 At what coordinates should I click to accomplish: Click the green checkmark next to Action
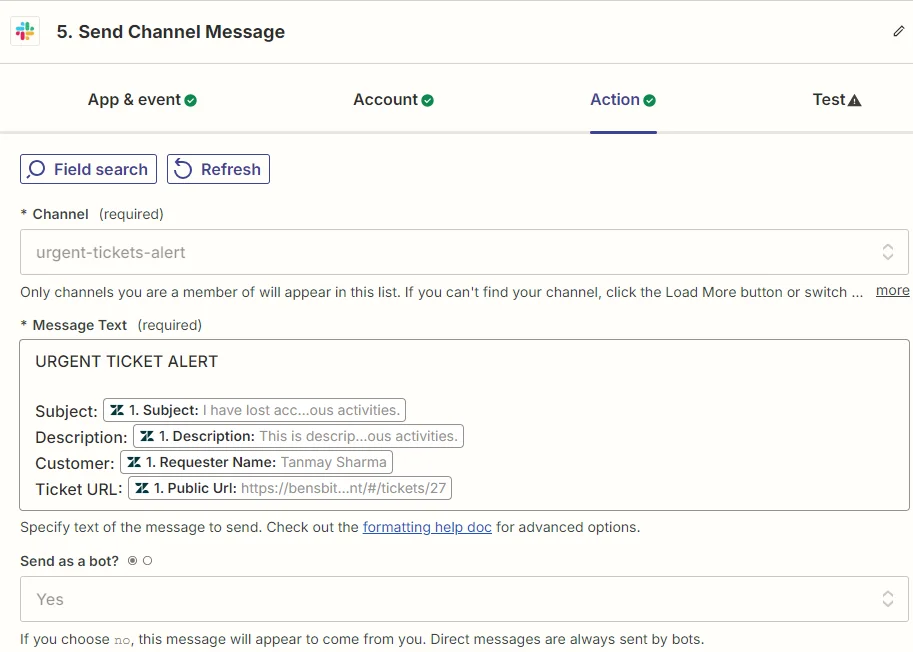[x=649, y=101]
